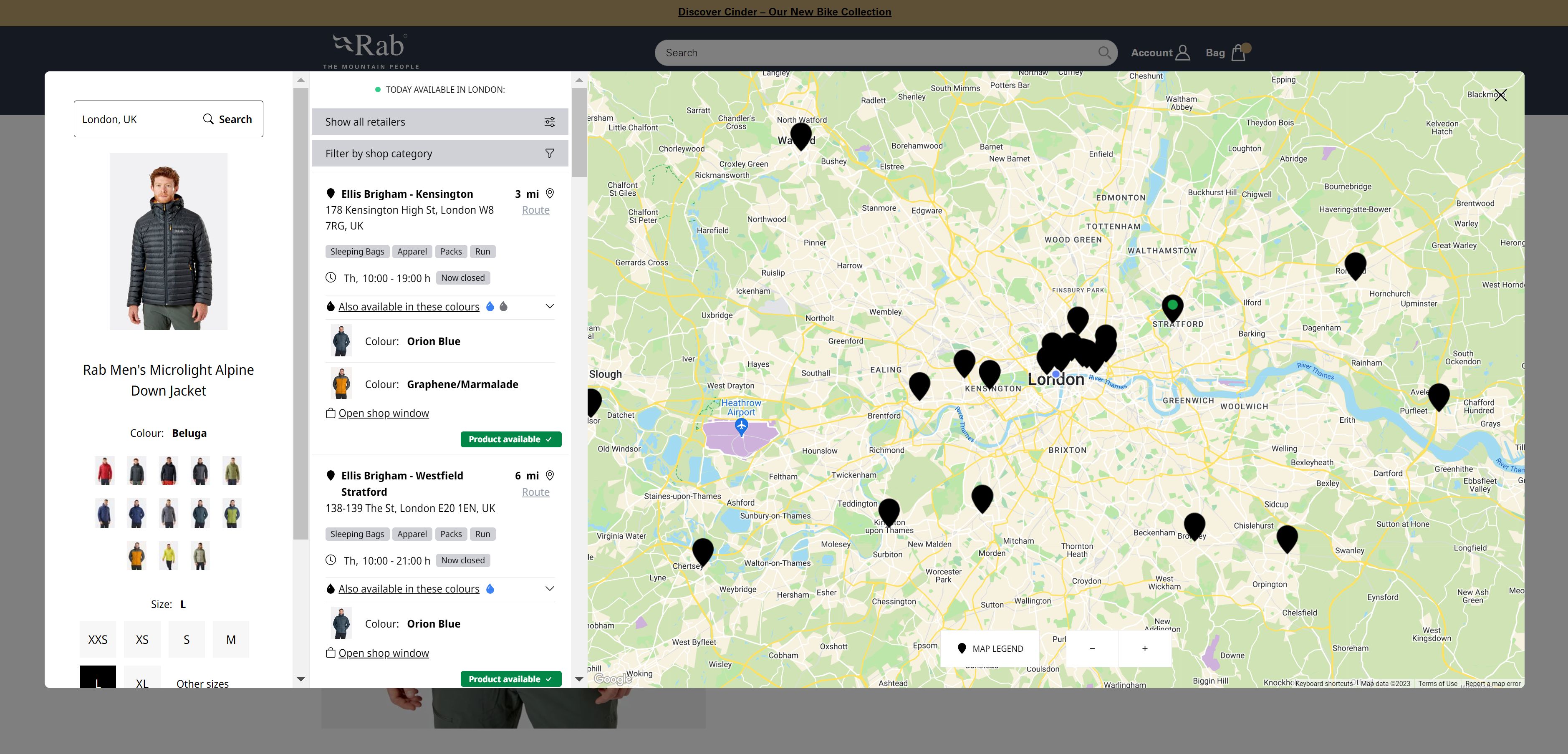1568x754 pixels.
Task: Click retailer list scrollbar down arrow
Action: 579,679
